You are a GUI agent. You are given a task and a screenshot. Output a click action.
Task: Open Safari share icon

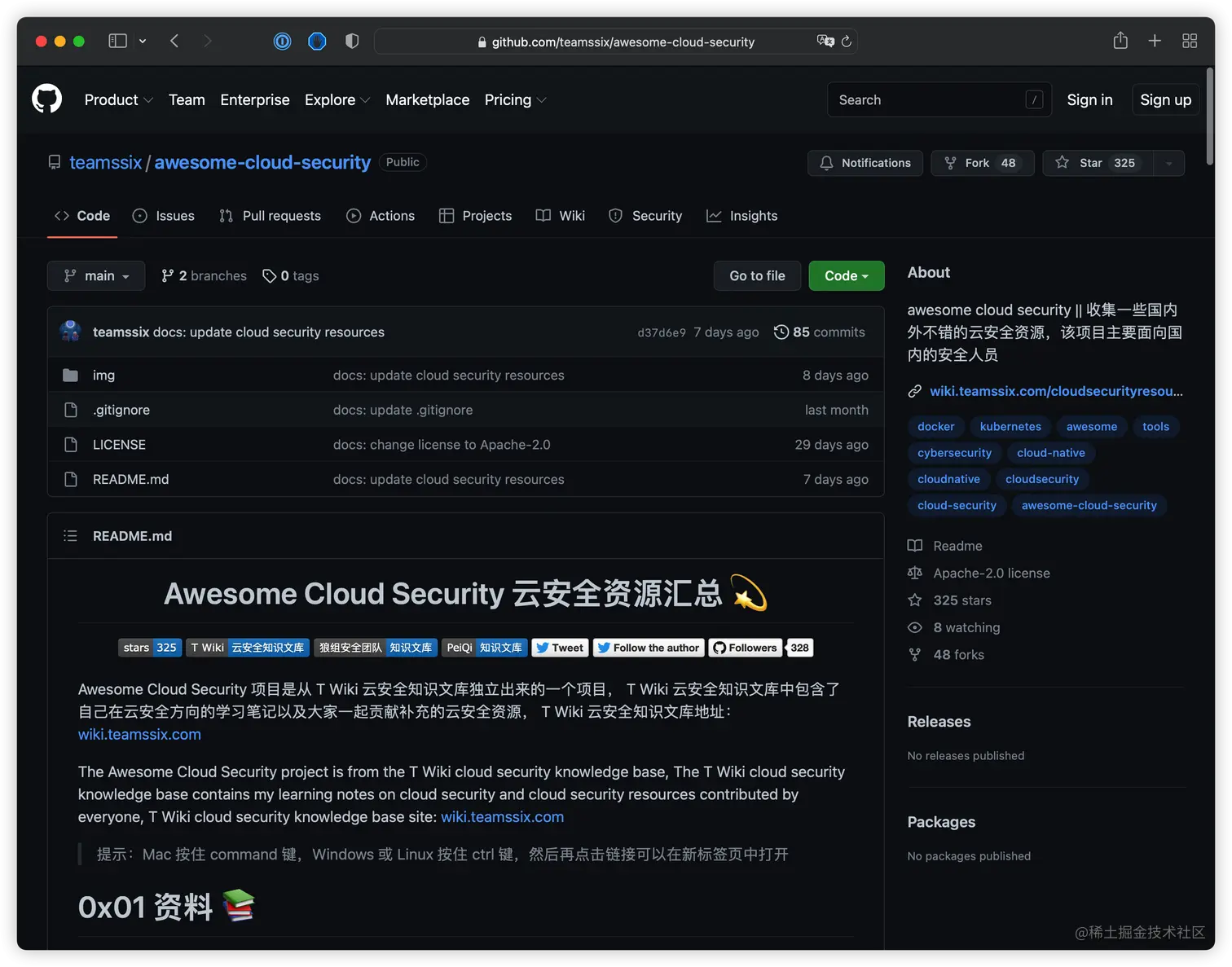pyautogui.click(x=1120, y=40)
